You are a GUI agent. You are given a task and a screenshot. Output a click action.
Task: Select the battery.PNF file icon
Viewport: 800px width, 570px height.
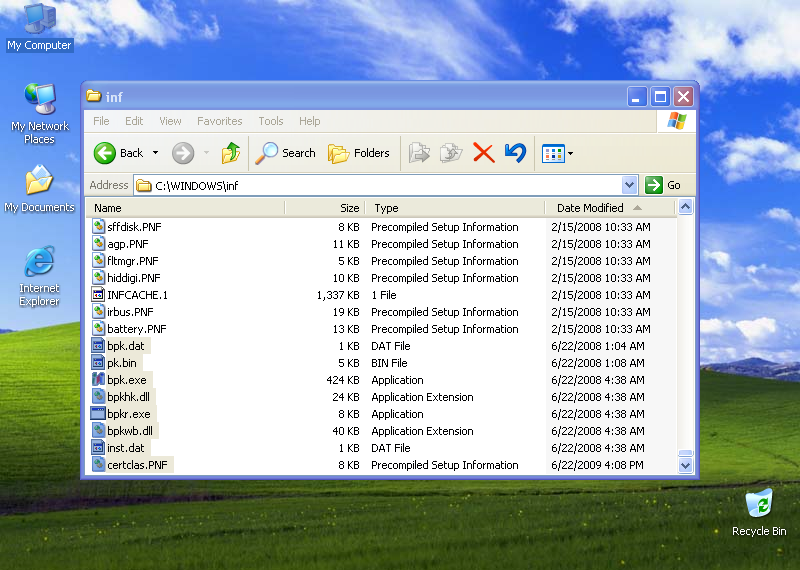pos(98,329)
